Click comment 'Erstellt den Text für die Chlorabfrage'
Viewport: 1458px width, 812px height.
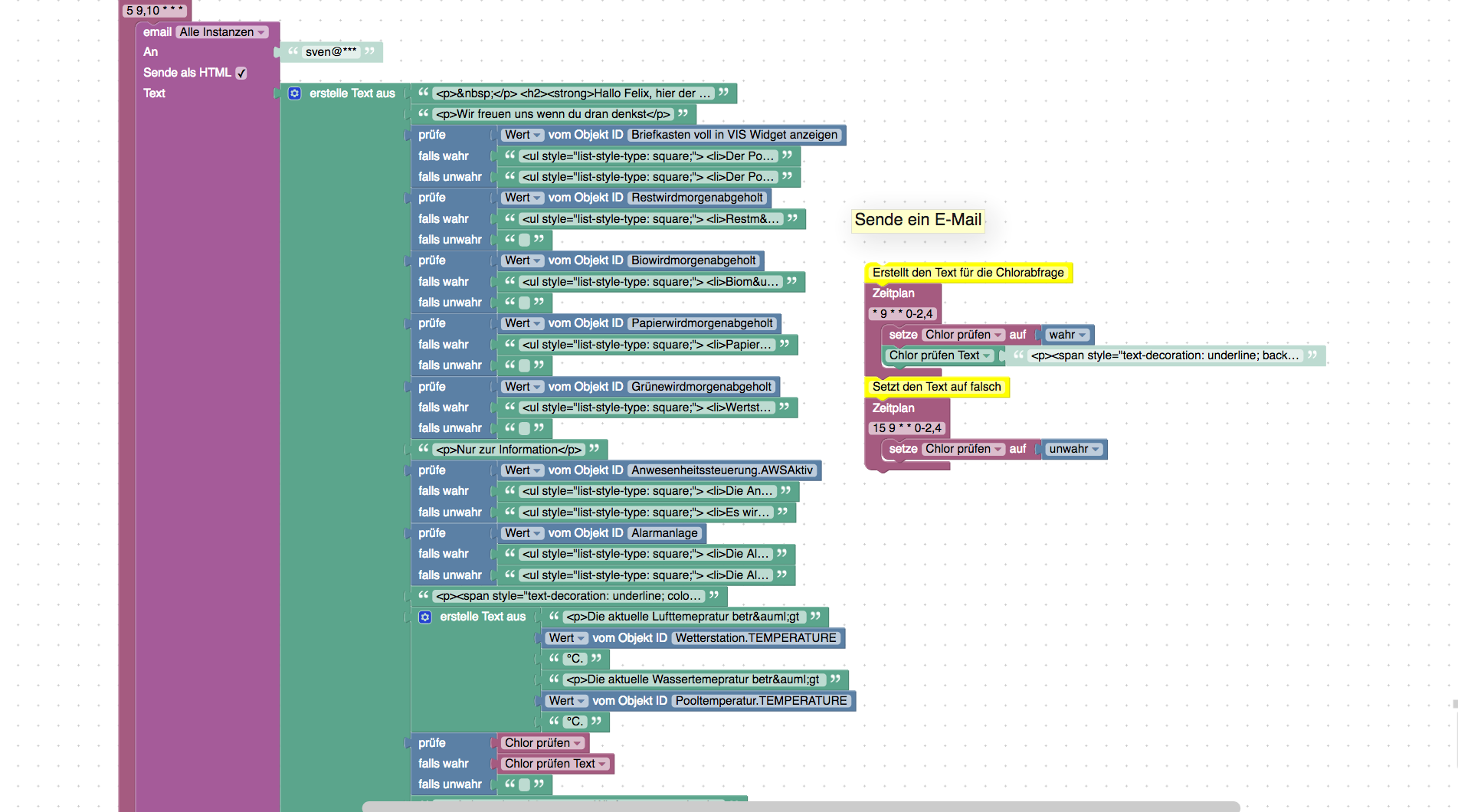[x=968, y=273]
